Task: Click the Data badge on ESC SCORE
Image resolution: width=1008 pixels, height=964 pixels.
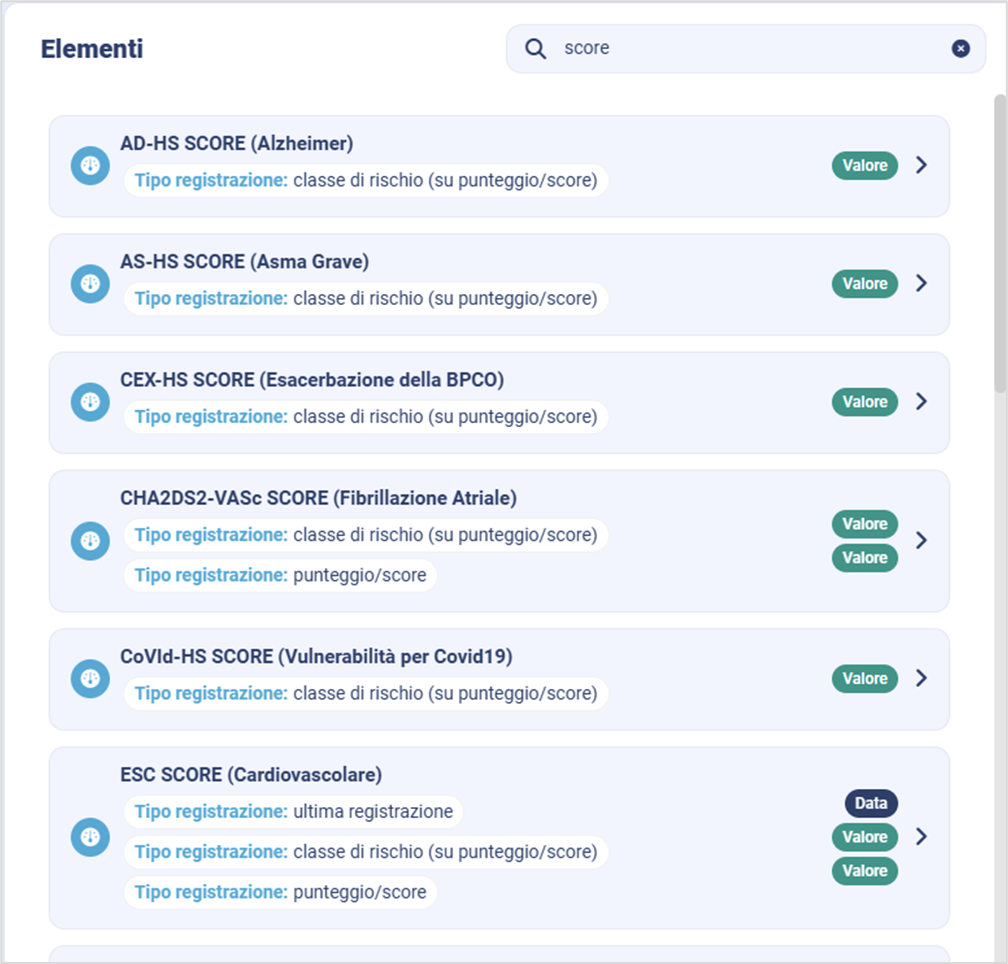Action: pos(871,803)
